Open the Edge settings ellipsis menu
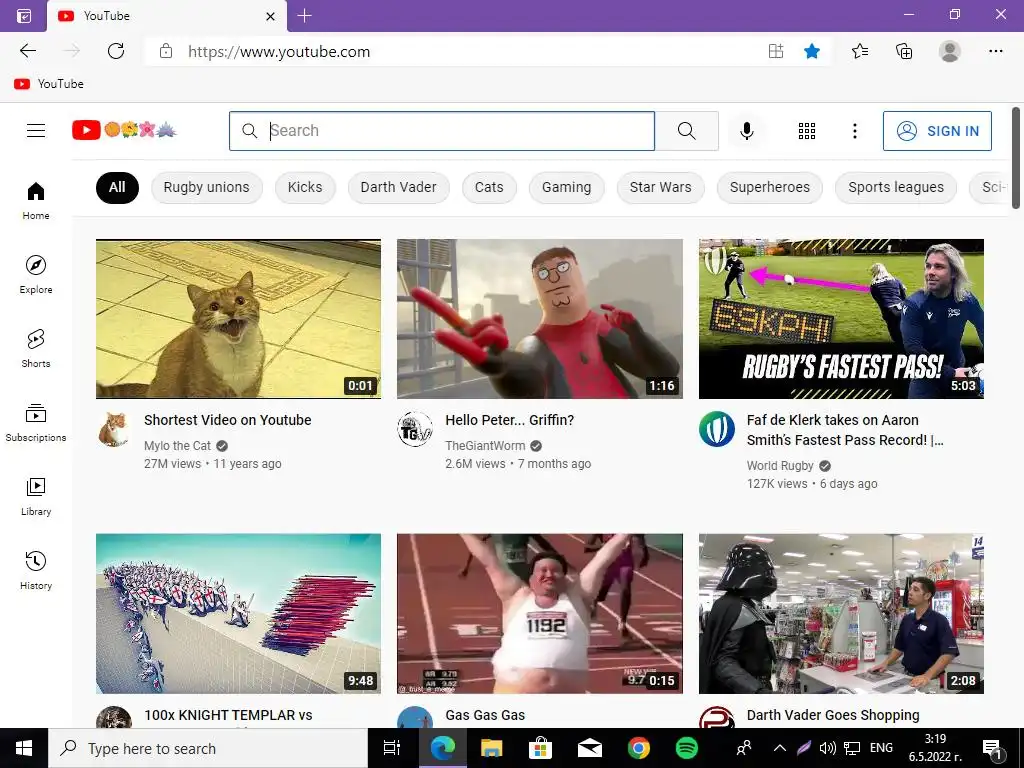This screenshot has height=768, width=1024. click(x=995, y=51)
